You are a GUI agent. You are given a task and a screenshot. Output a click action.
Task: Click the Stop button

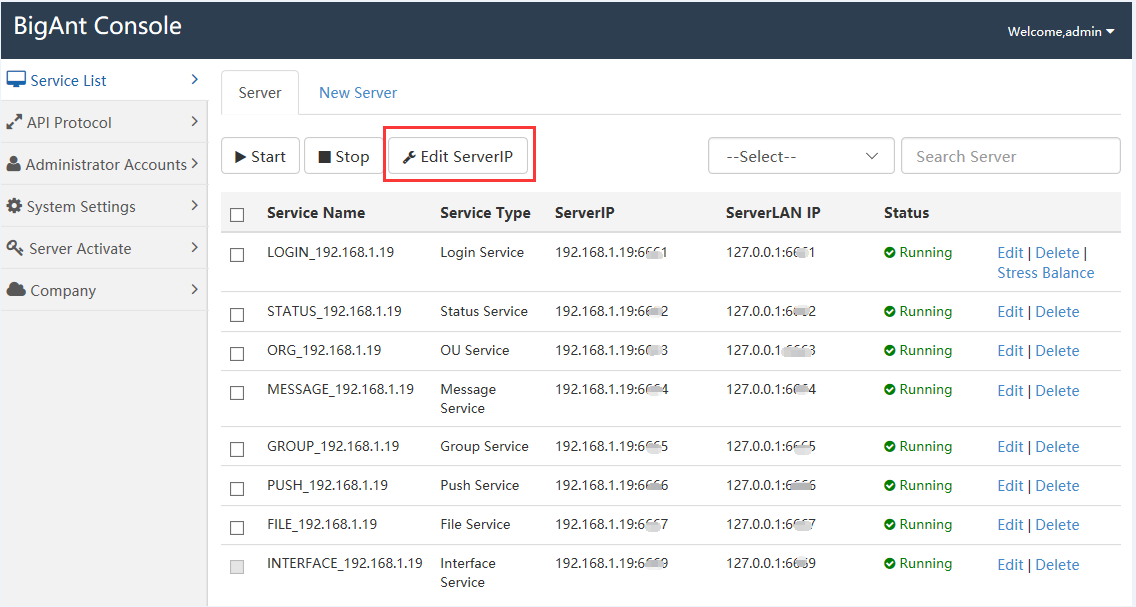(343, 156)
